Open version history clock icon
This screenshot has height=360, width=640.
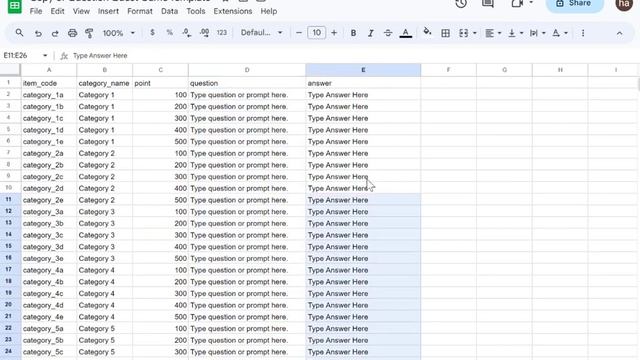[x=461, y=4]
